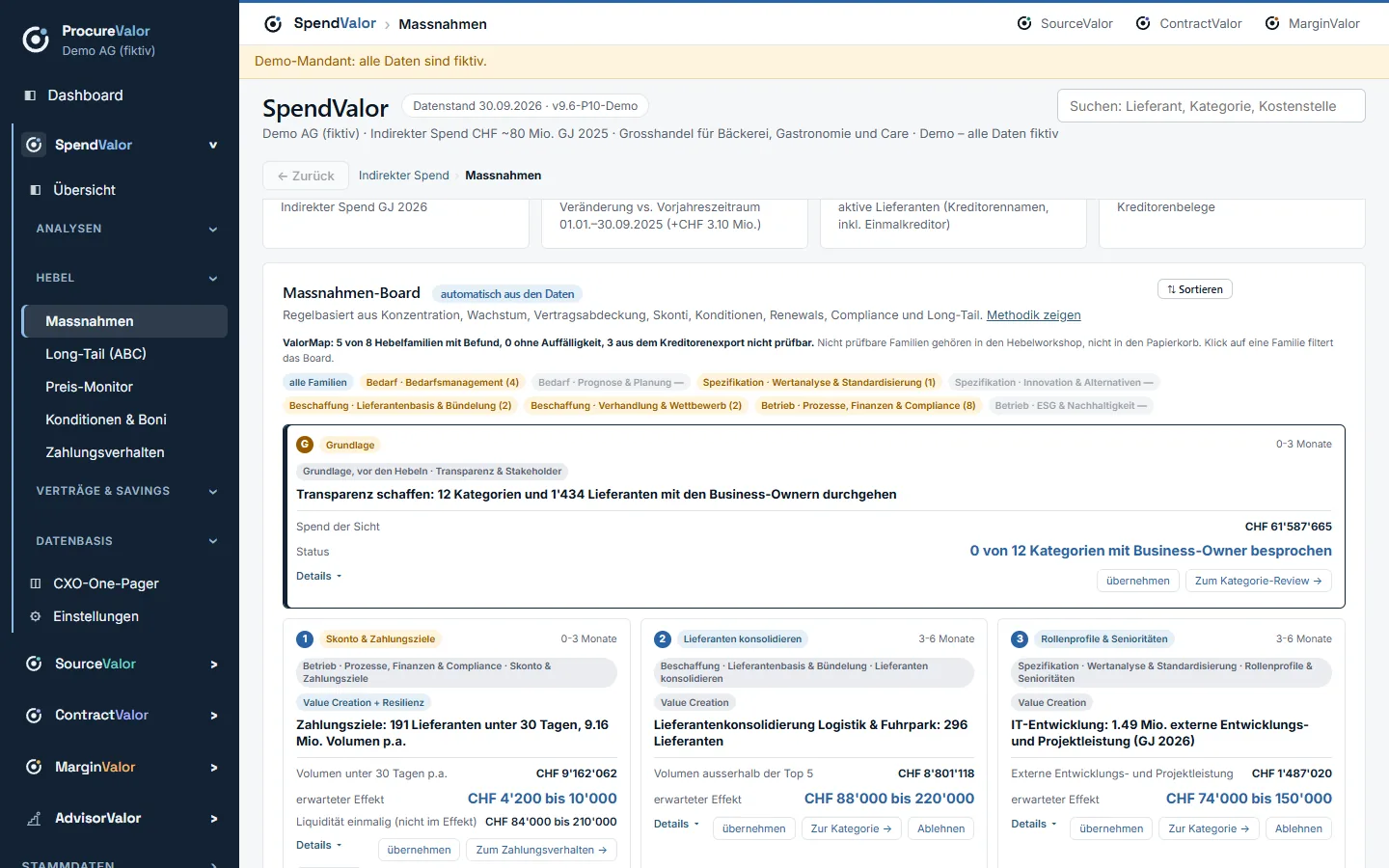Click SourceValor icon in top bar
The height and width of the screenshot is (868, 1389).
point(1024,23)
